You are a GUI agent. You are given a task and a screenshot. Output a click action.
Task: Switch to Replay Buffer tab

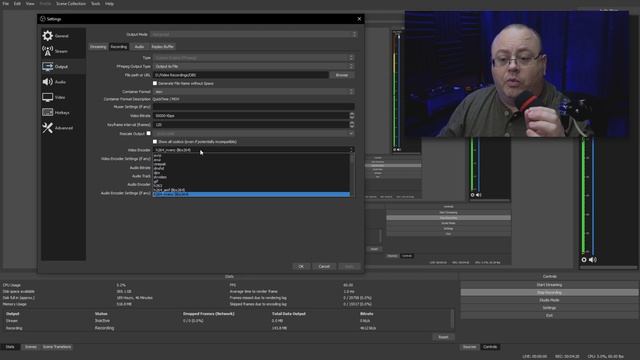click(162, 47)
